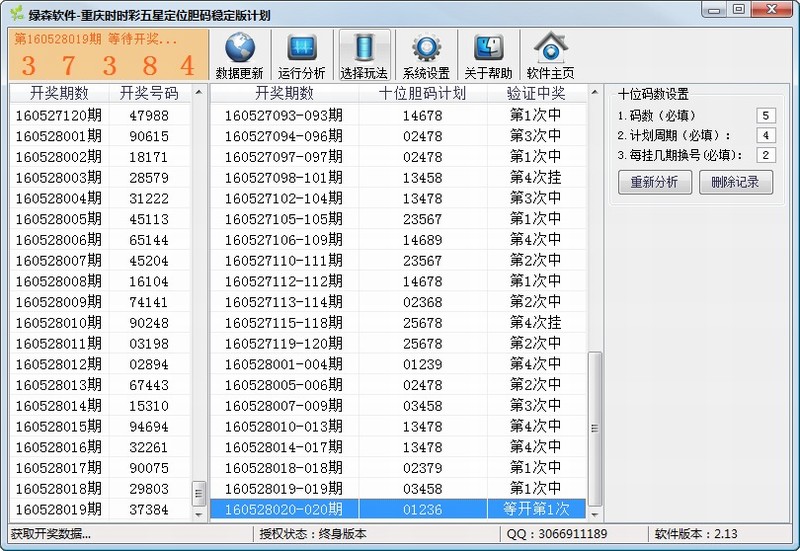
Task: Click the 验证中奖 column header
Action: point(536,93)
